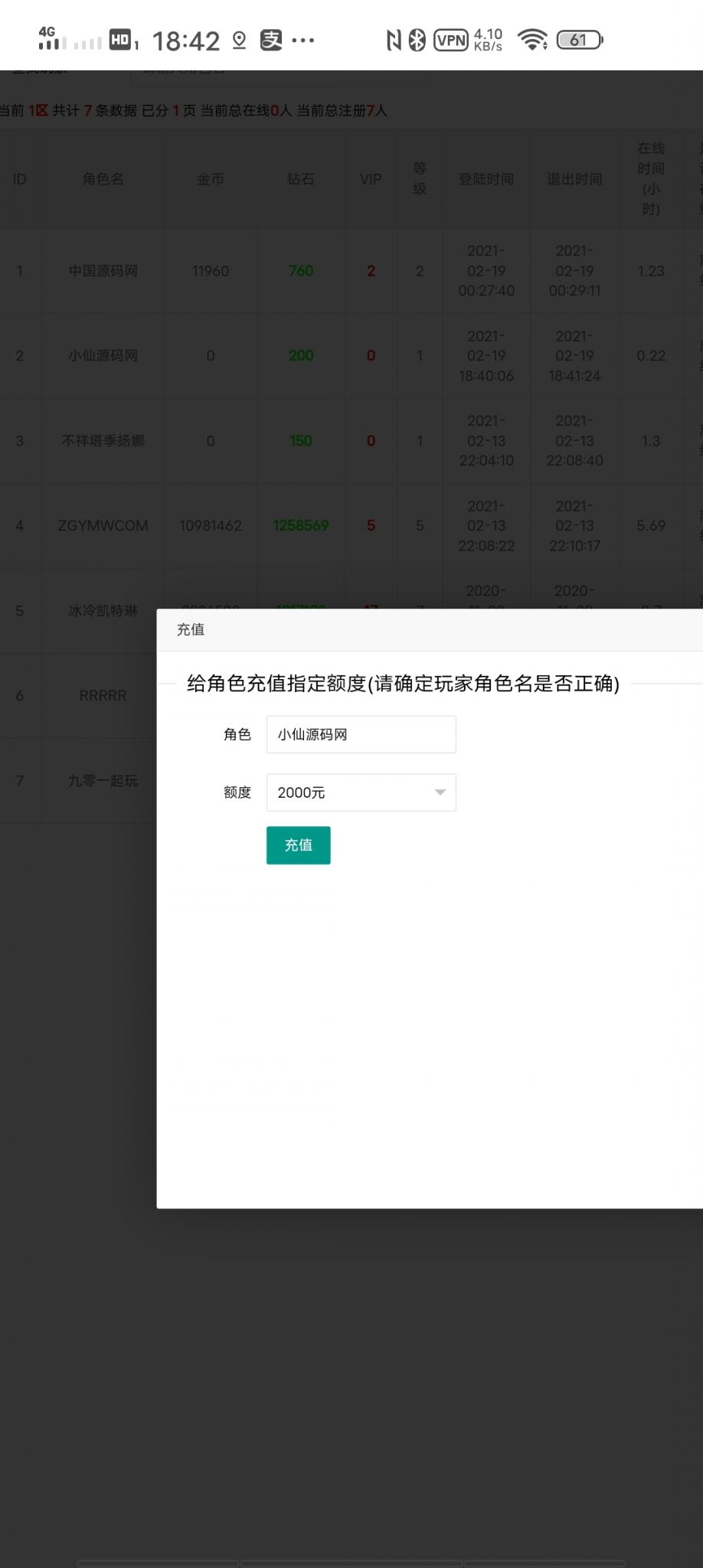Image resolution: width=703 pixels, height=1568 pixels.
Task: Open the 额度 amount dropdown showing 2000元
Action: tap(360, 792)
